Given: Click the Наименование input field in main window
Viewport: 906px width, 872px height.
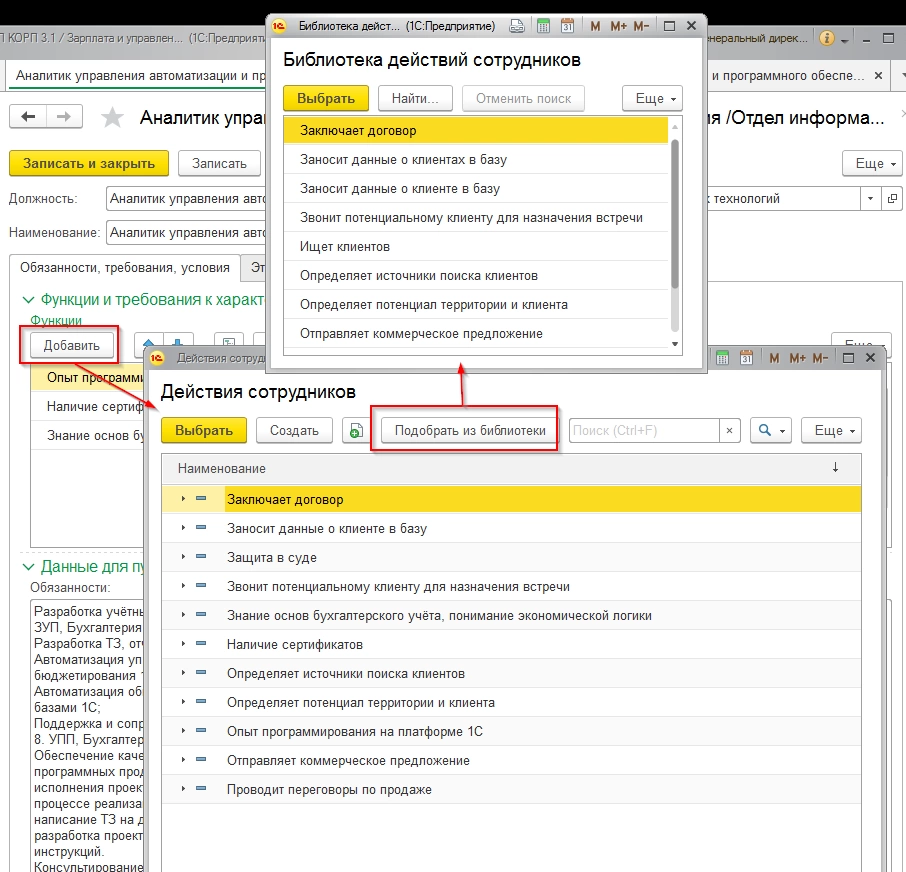Looking at the screenshot, I should pyautogui.click(x=186, y=233).
